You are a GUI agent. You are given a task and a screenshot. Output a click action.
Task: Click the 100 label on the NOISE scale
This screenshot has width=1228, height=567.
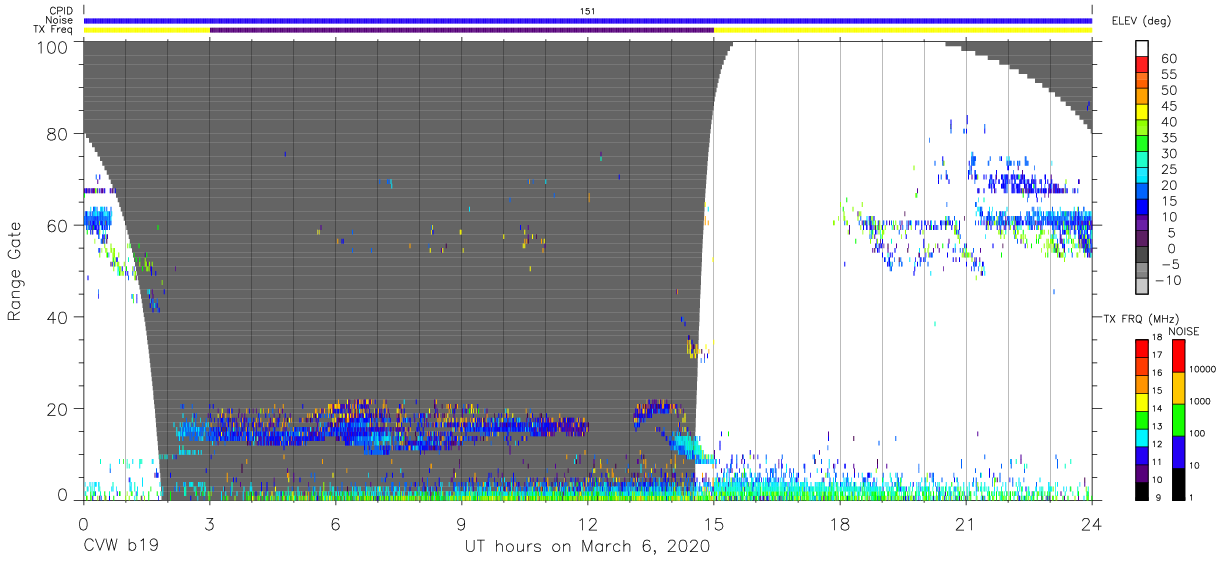[1199, 433]
